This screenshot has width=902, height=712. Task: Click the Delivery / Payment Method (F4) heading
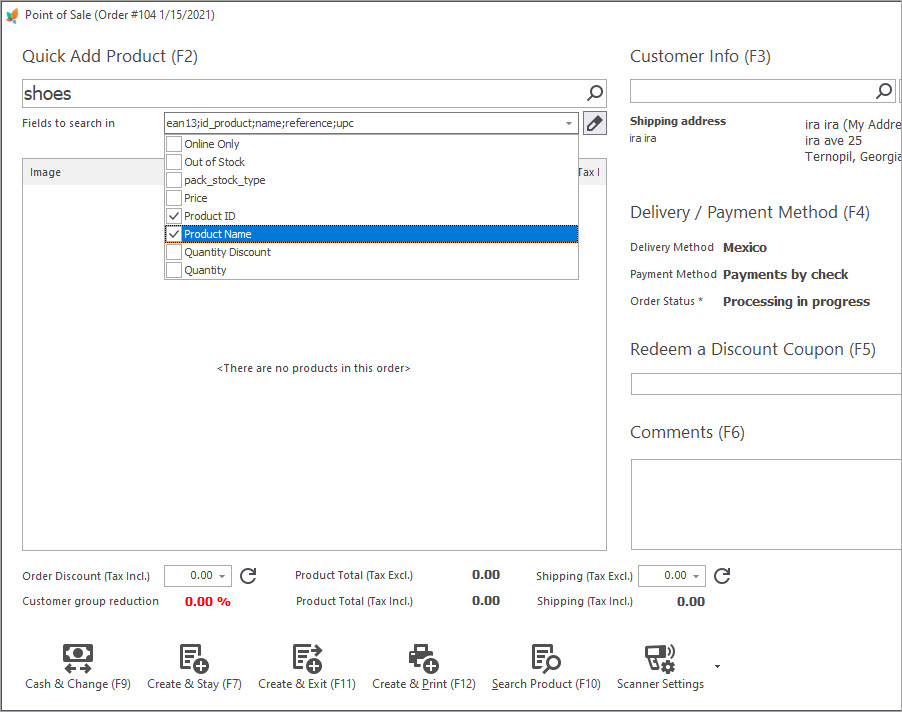[x=750, y=212]
